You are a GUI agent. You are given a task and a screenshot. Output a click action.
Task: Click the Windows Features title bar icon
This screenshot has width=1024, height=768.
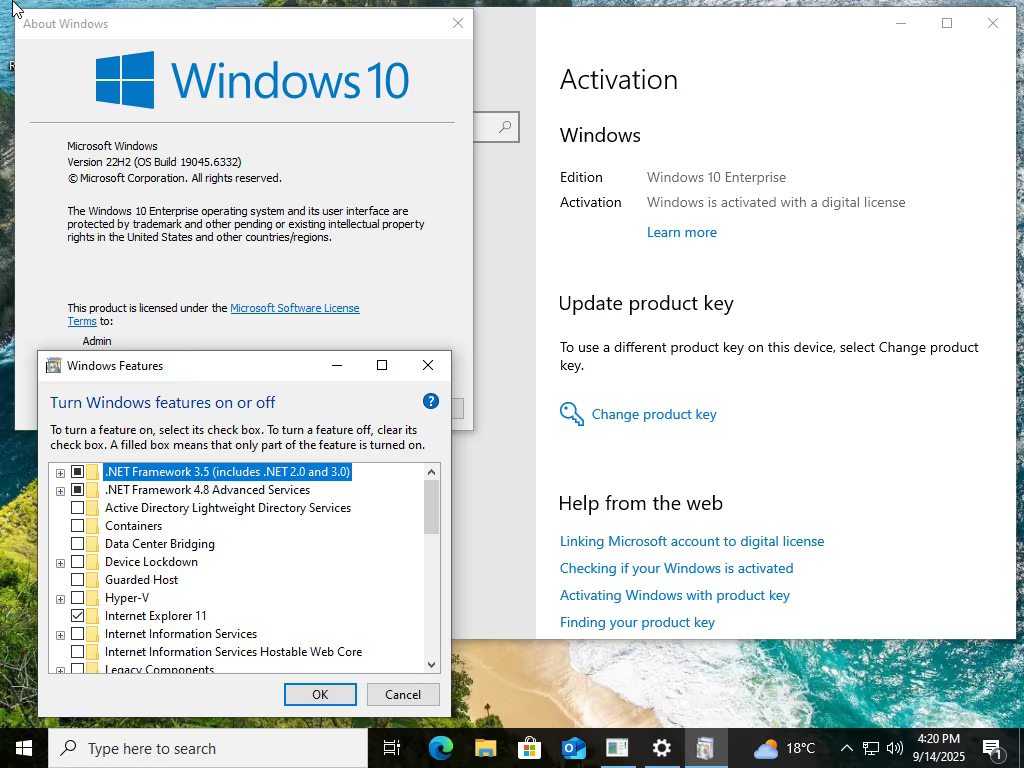click(x=54, y=366)
